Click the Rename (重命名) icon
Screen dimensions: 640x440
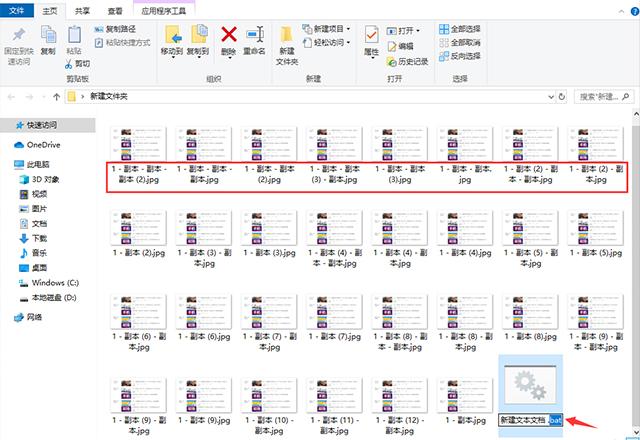click(x=255, y=35)
